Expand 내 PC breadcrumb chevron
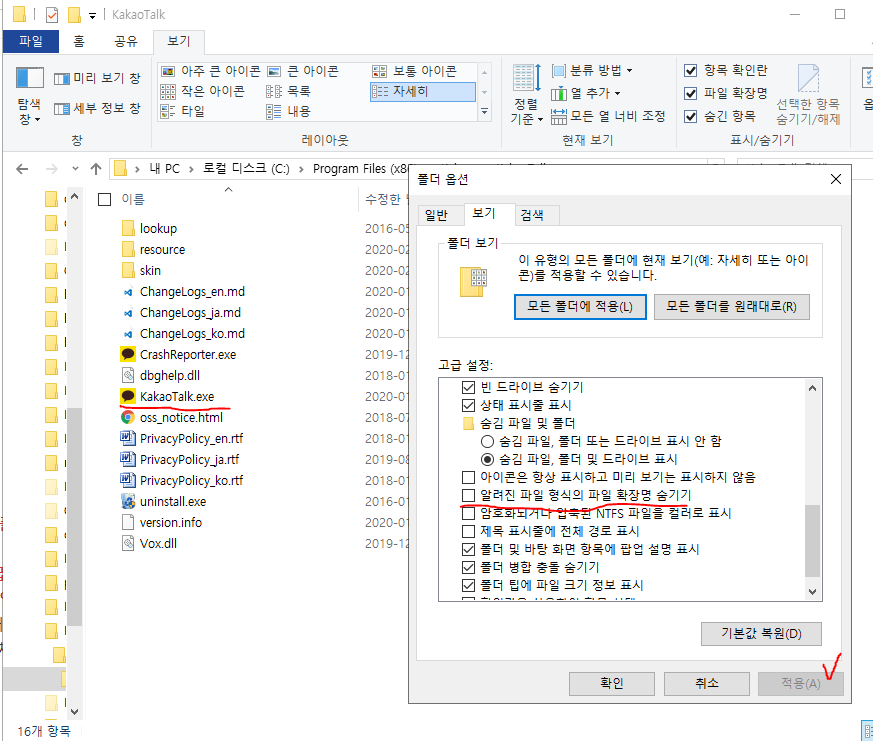 pyautogui.click(x=190, y=169)
